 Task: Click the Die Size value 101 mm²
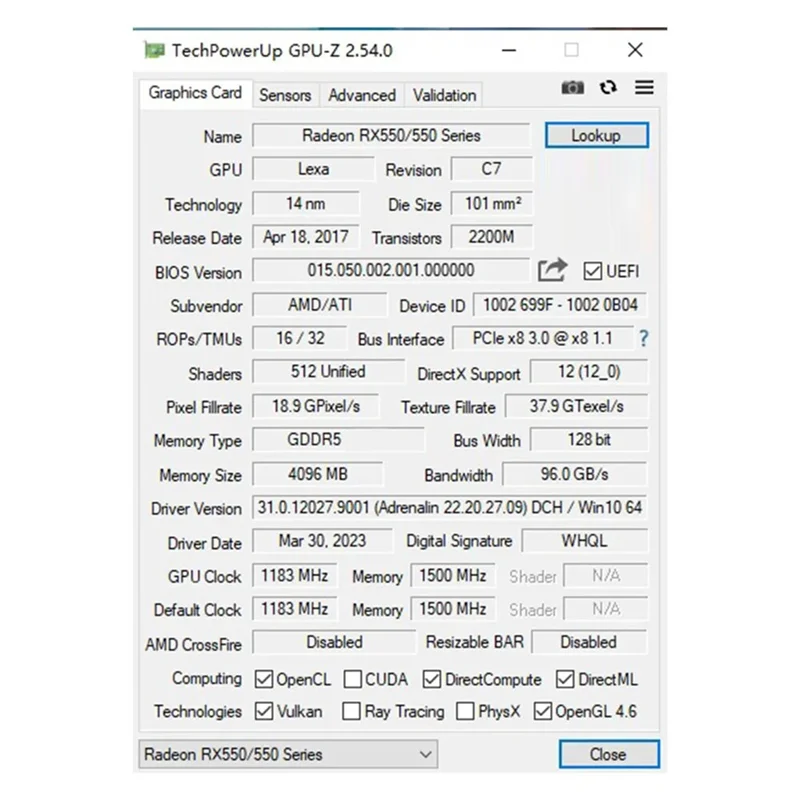[x=492, y=204]
